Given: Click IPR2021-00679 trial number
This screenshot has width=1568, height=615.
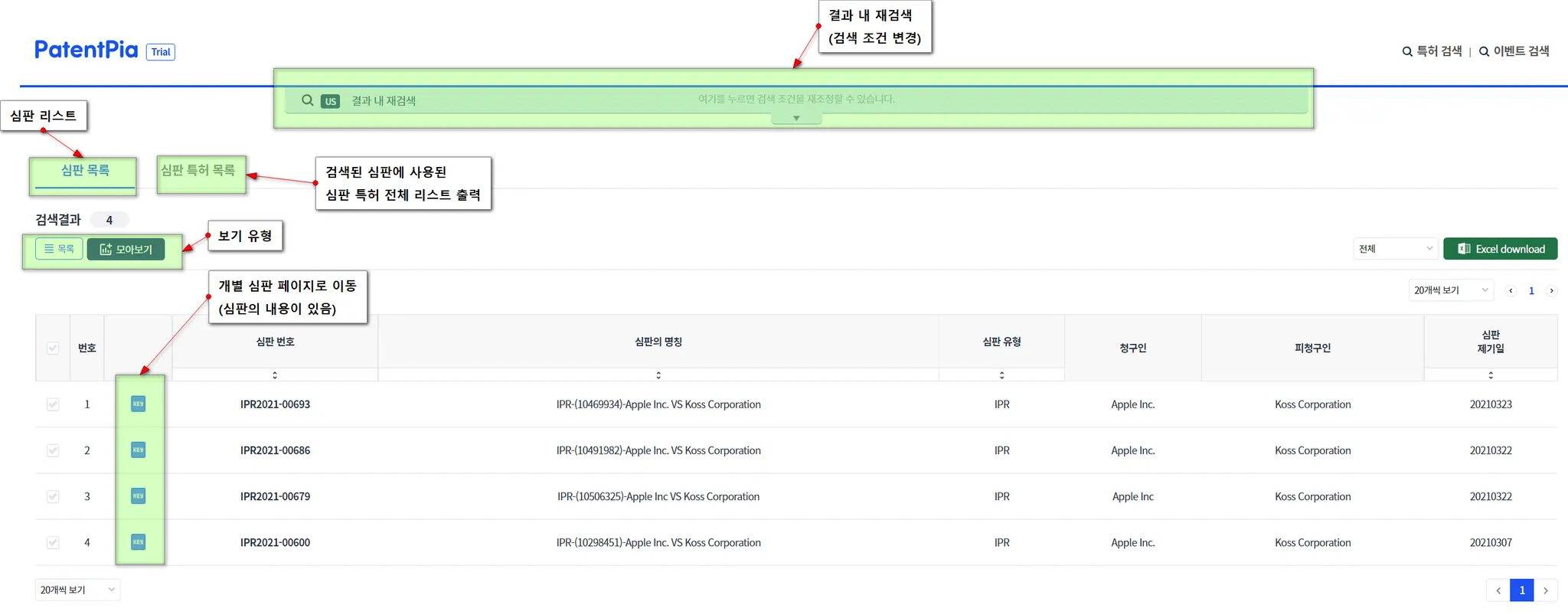Looking at the screenshot, I should pyautogui.click(x=275, y=496).
